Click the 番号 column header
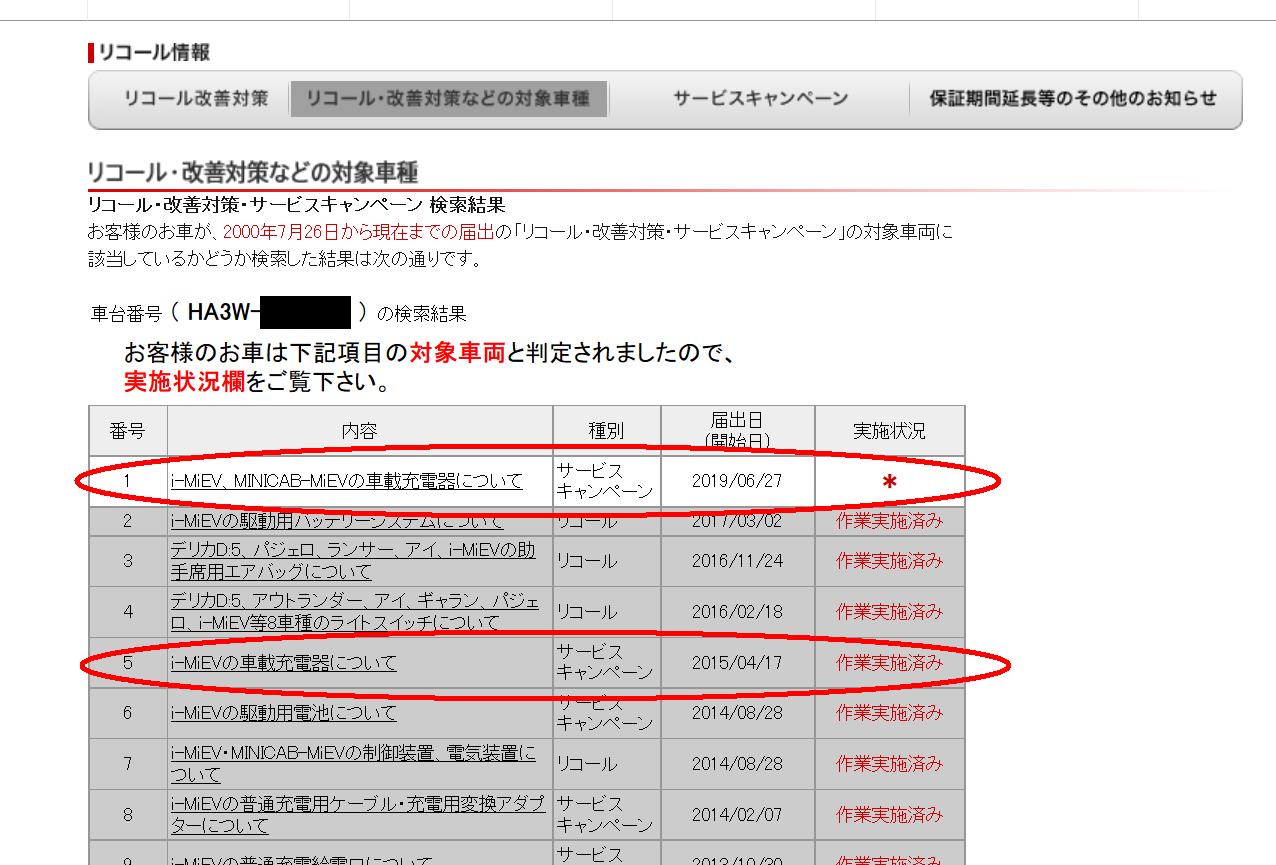The image size is (1276, 865). pos(127,431)
